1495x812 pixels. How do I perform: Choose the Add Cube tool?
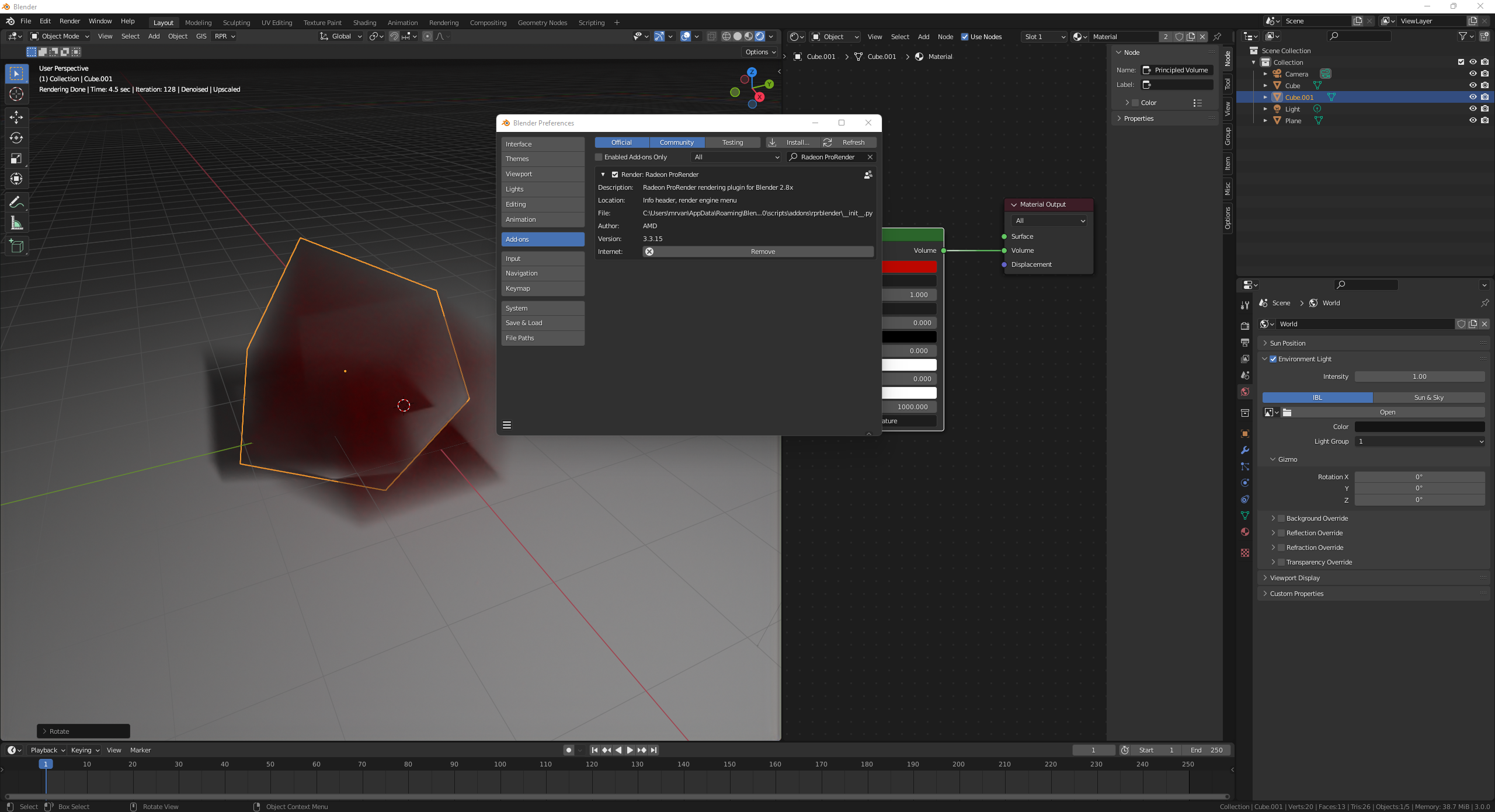pos(16,246)
